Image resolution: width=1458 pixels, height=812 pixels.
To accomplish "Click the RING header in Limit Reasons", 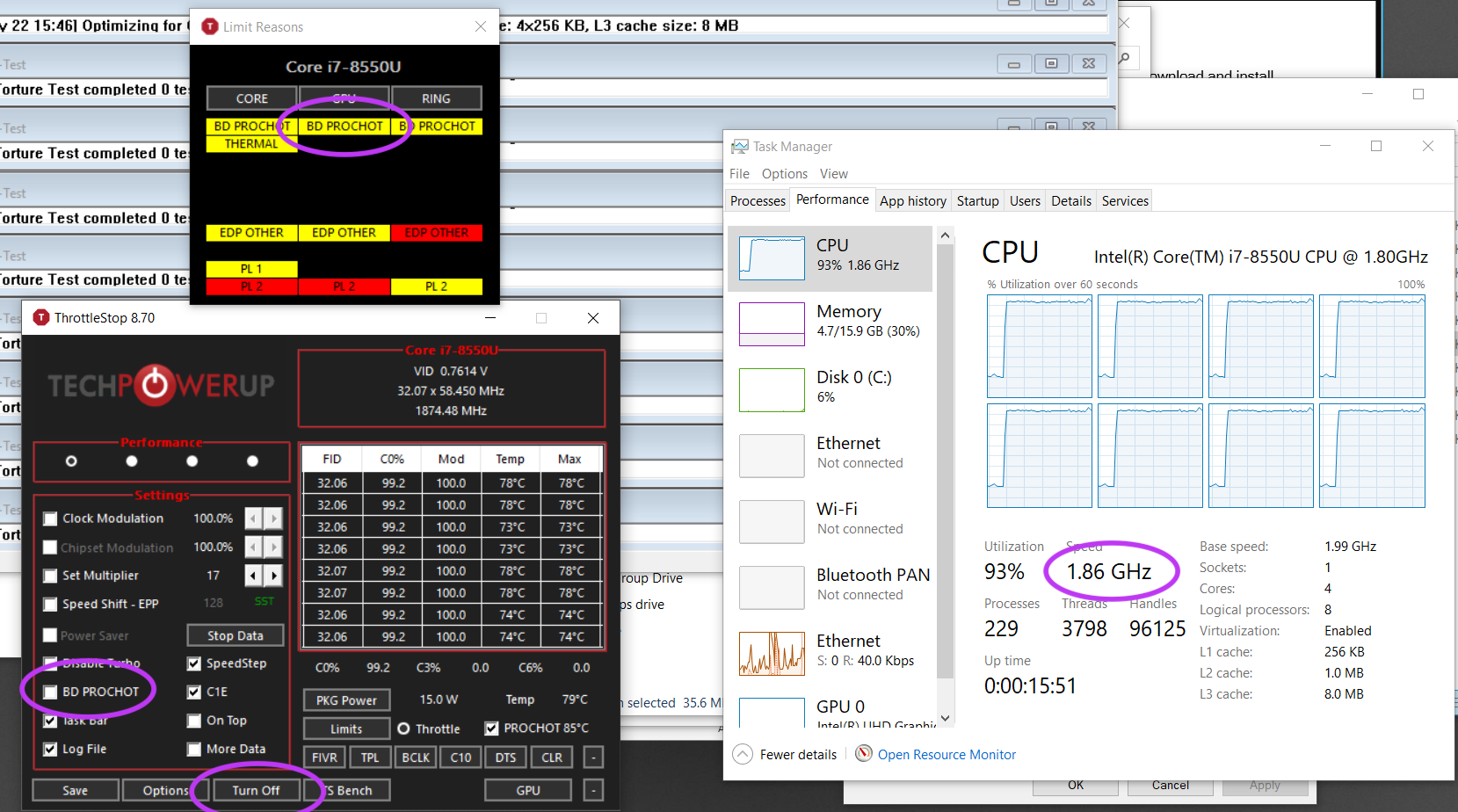I will click(x=436, y=98).
